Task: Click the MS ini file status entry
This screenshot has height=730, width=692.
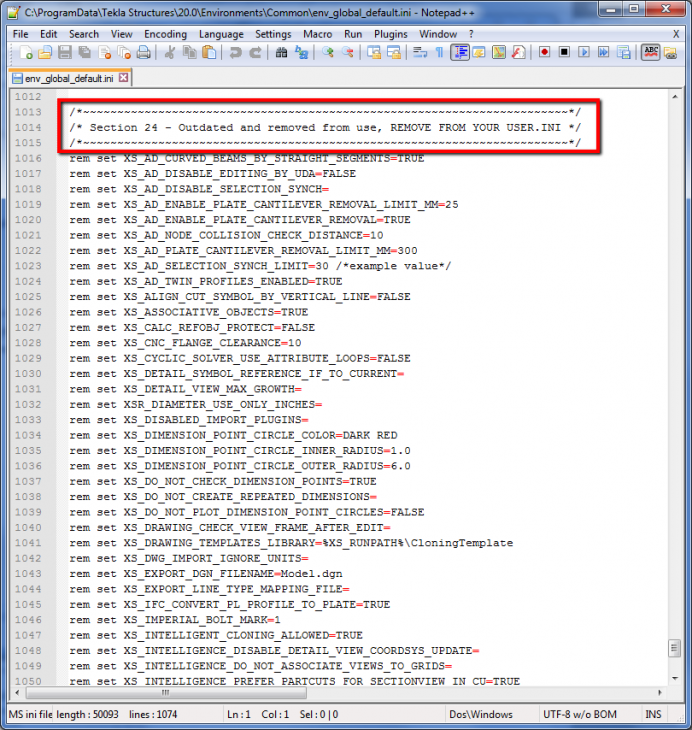Action: click(x=31, y=714)
